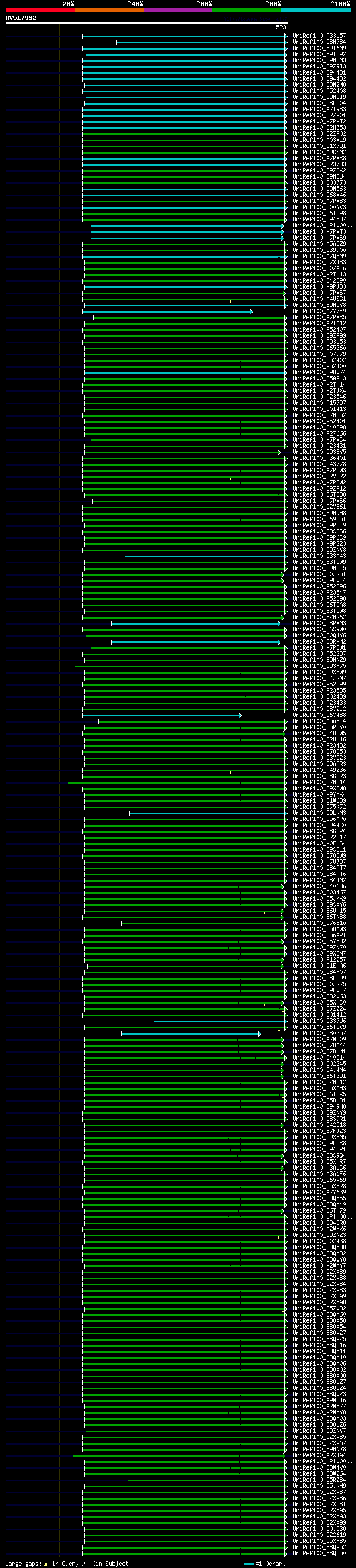Select label UniRef100_Q3SA43
This screenshot has height=1568, width=356.
319,556
